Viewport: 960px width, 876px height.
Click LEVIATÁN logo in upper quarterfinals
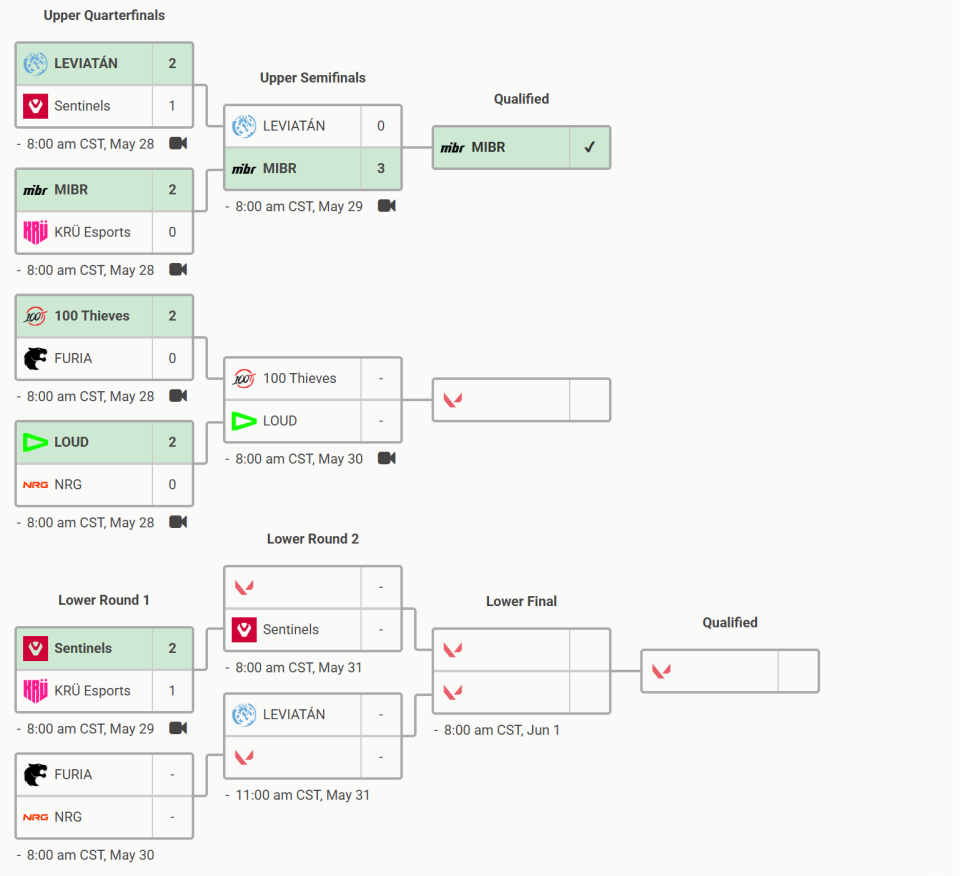coord(36,64)
